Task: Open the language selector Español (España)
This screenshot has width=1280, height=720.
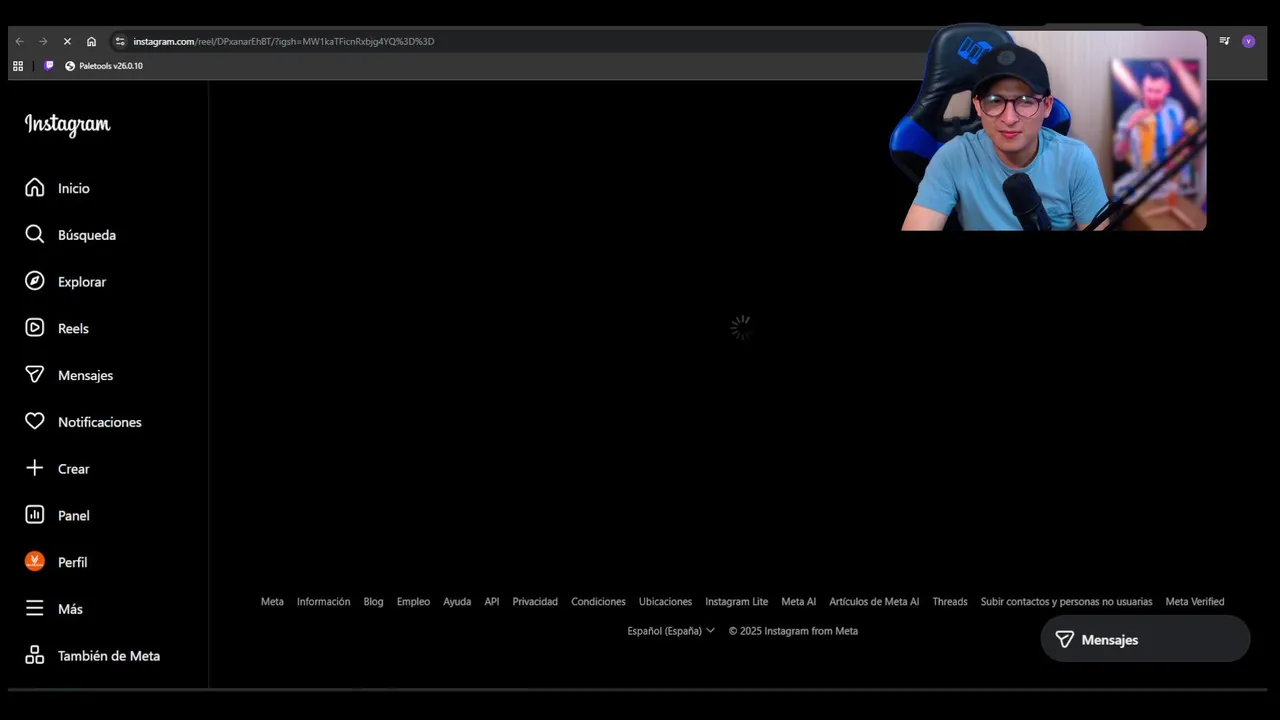Action: click(x=671, y=631)
